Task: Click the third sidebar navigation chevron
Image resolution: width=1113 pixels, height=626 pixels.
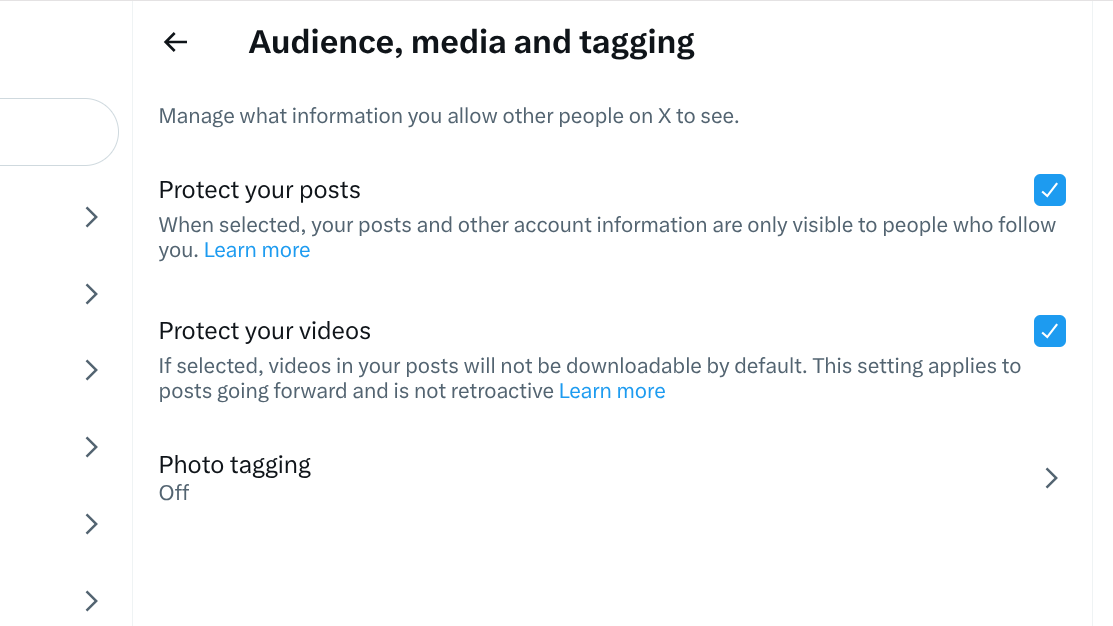Action: [x=91, y=370]
